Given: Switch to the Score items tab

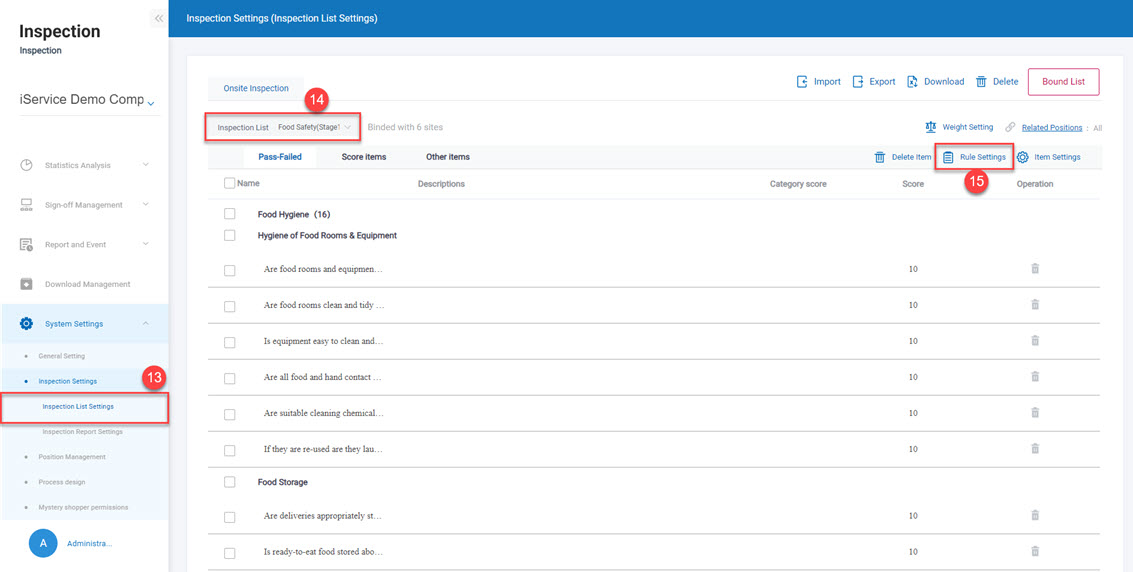Looking at the screenshot, I should [364, 157].
